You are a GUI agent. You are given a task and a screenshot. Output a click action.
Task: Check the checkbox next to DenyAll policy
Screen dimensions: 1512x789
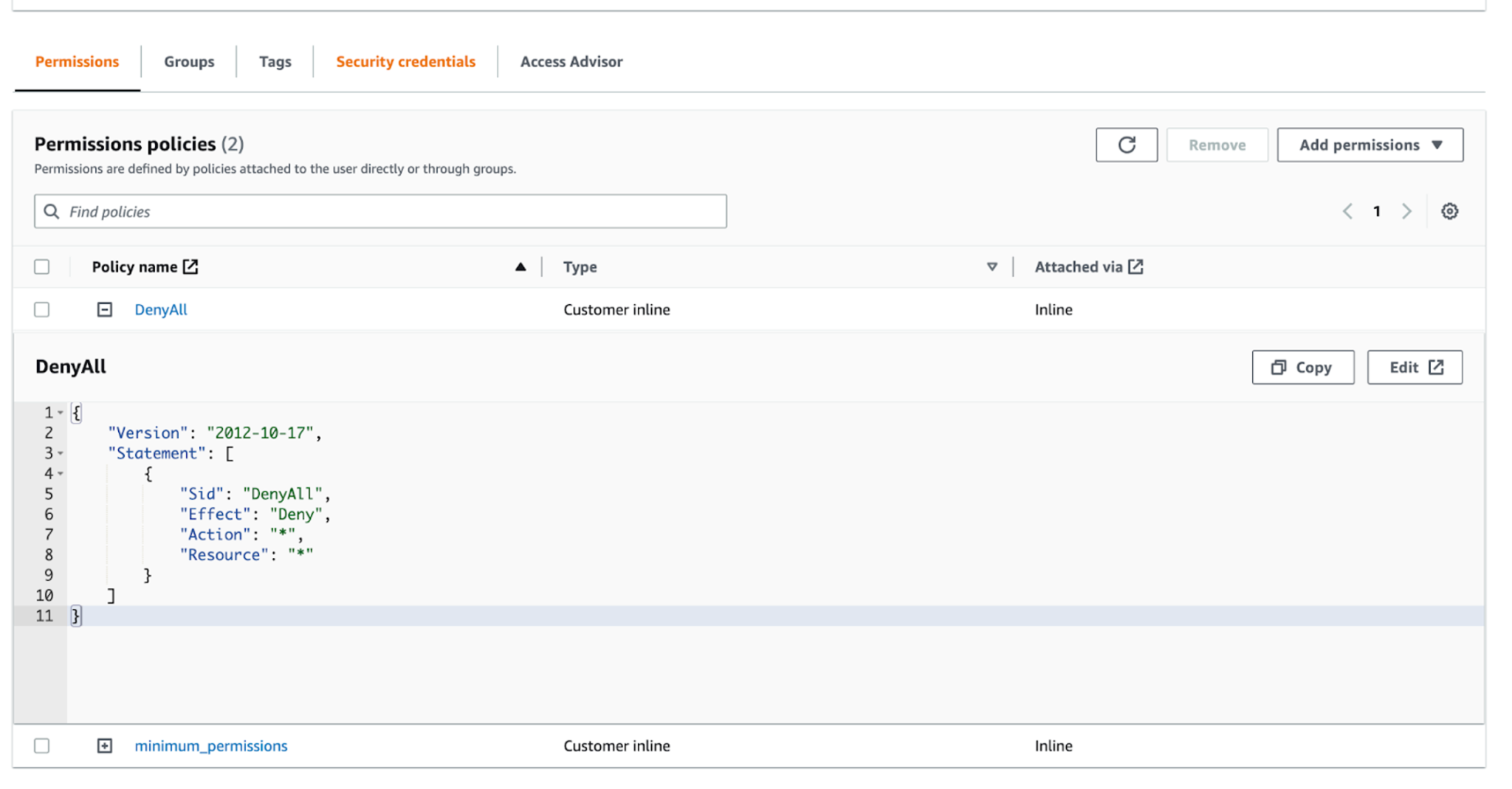tap(41, 309)
